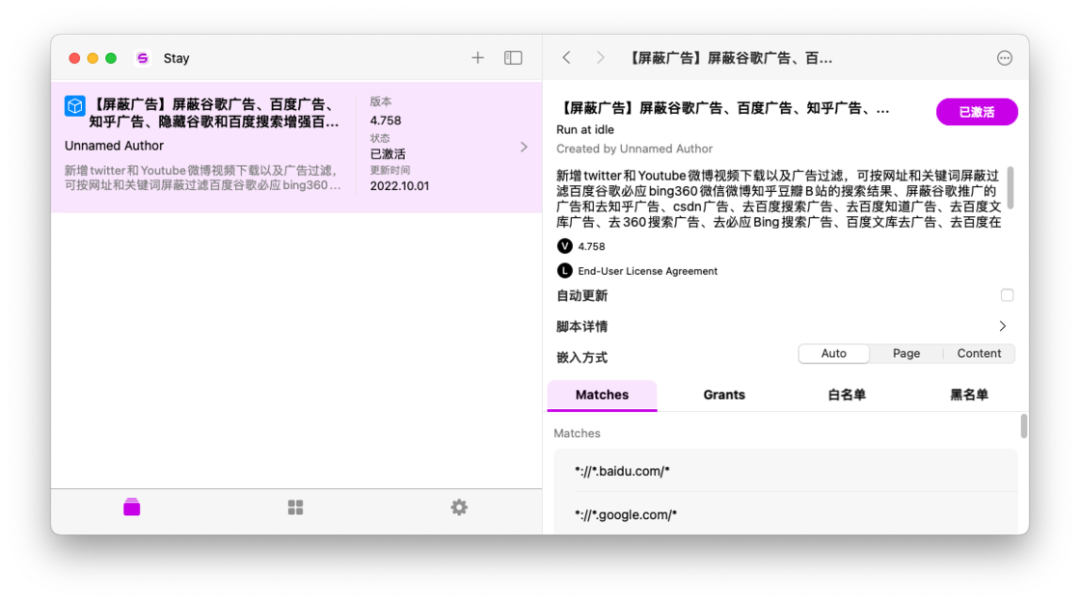Click the script title in list row
The width and height of the screenshot is (1080, 602).
pos(214,113)
